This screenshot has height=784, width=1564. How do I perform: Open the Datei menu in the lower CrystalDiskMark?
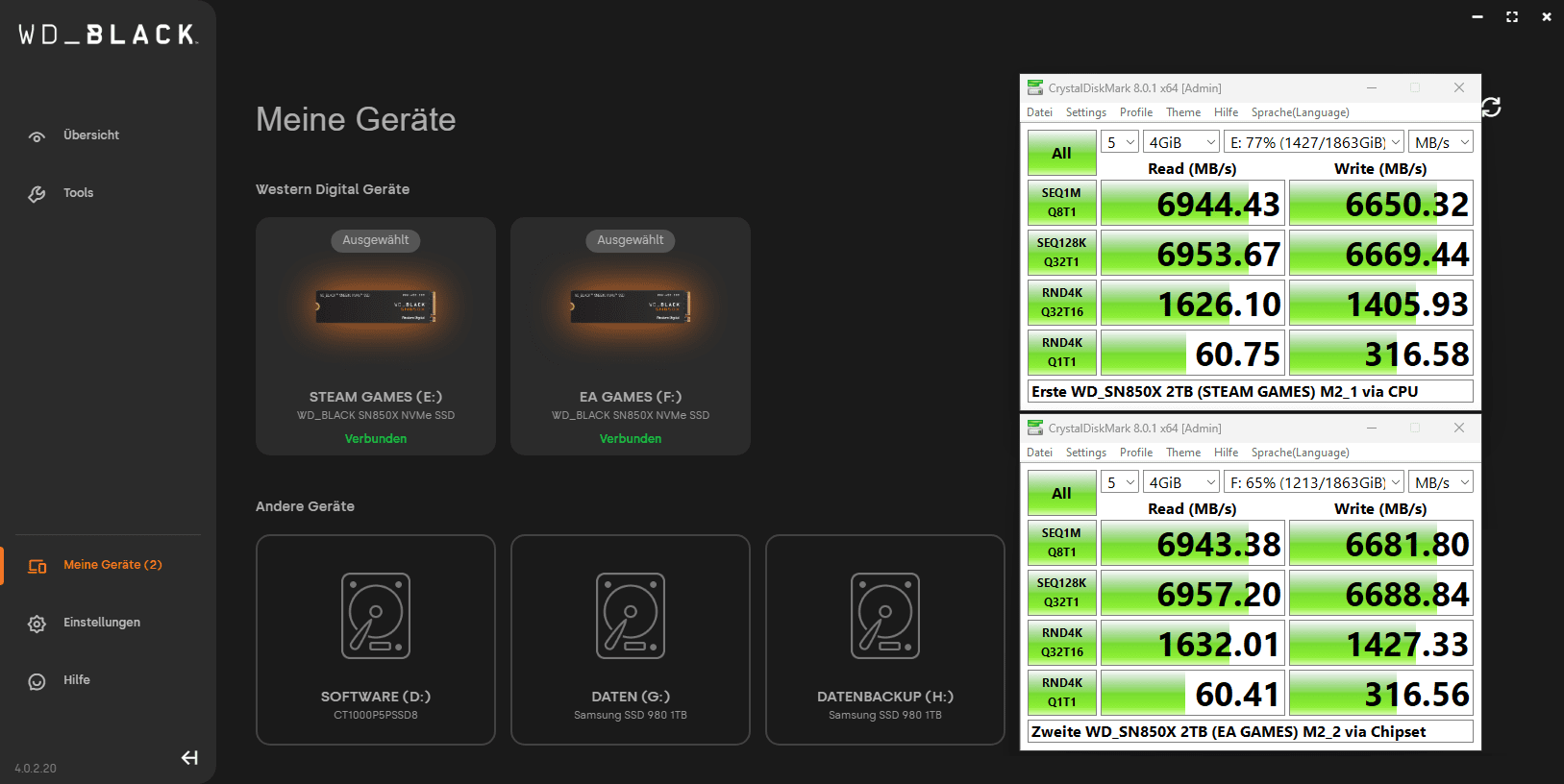1039,453
